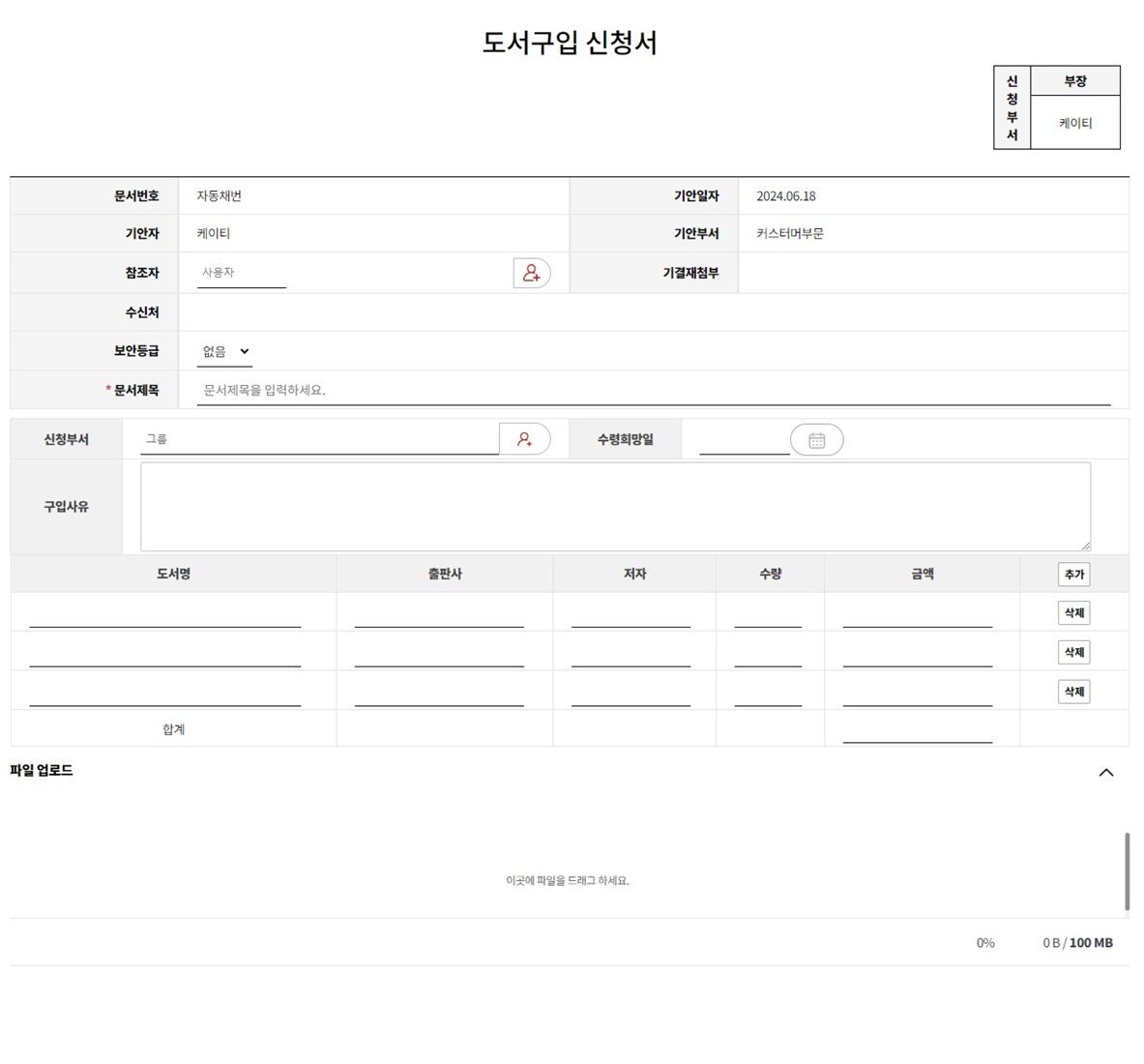The width and height of the screenshot is (1144, 1064).
Task: Focus second row 금액 input
Action: click(918, 653)
